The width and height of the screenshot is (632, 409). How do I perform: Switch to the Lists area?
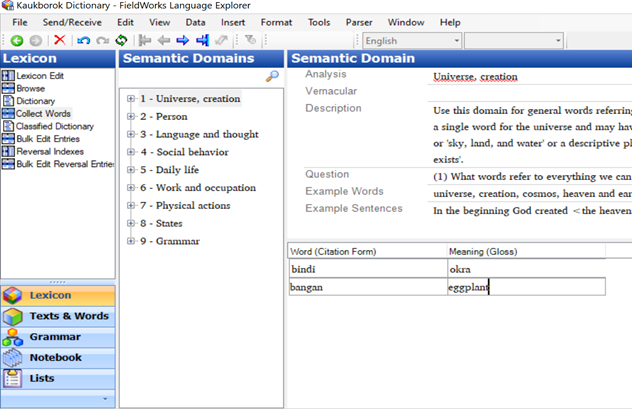tap(58, 379)
